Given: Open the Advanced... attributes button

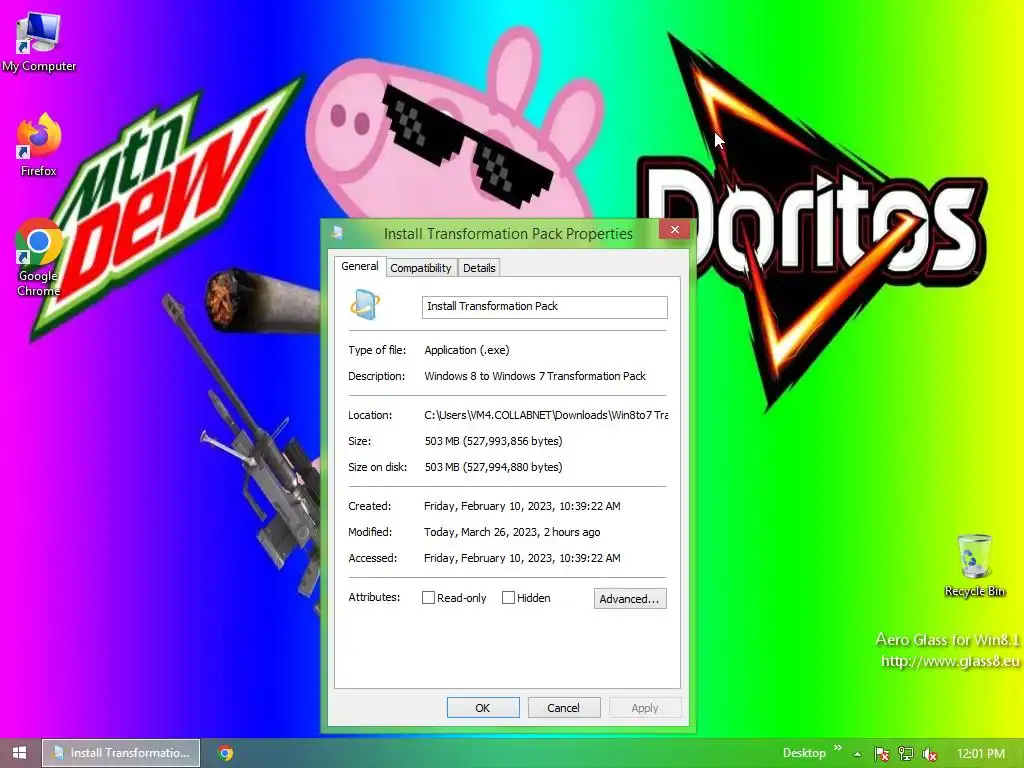Looking at the screenshot, I should click(630, 599).
